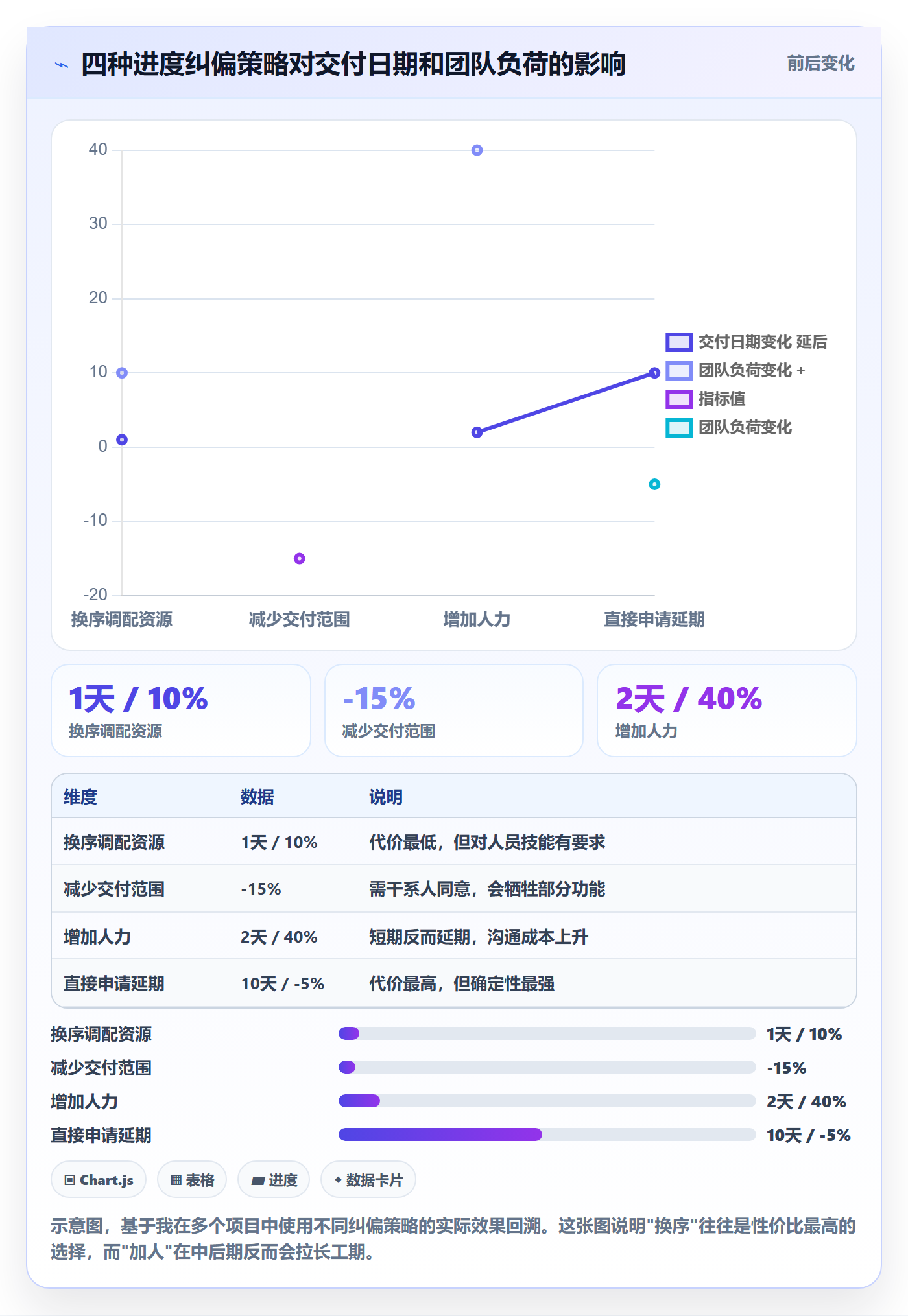Click the 维度 column header

(x=80, y=797)
